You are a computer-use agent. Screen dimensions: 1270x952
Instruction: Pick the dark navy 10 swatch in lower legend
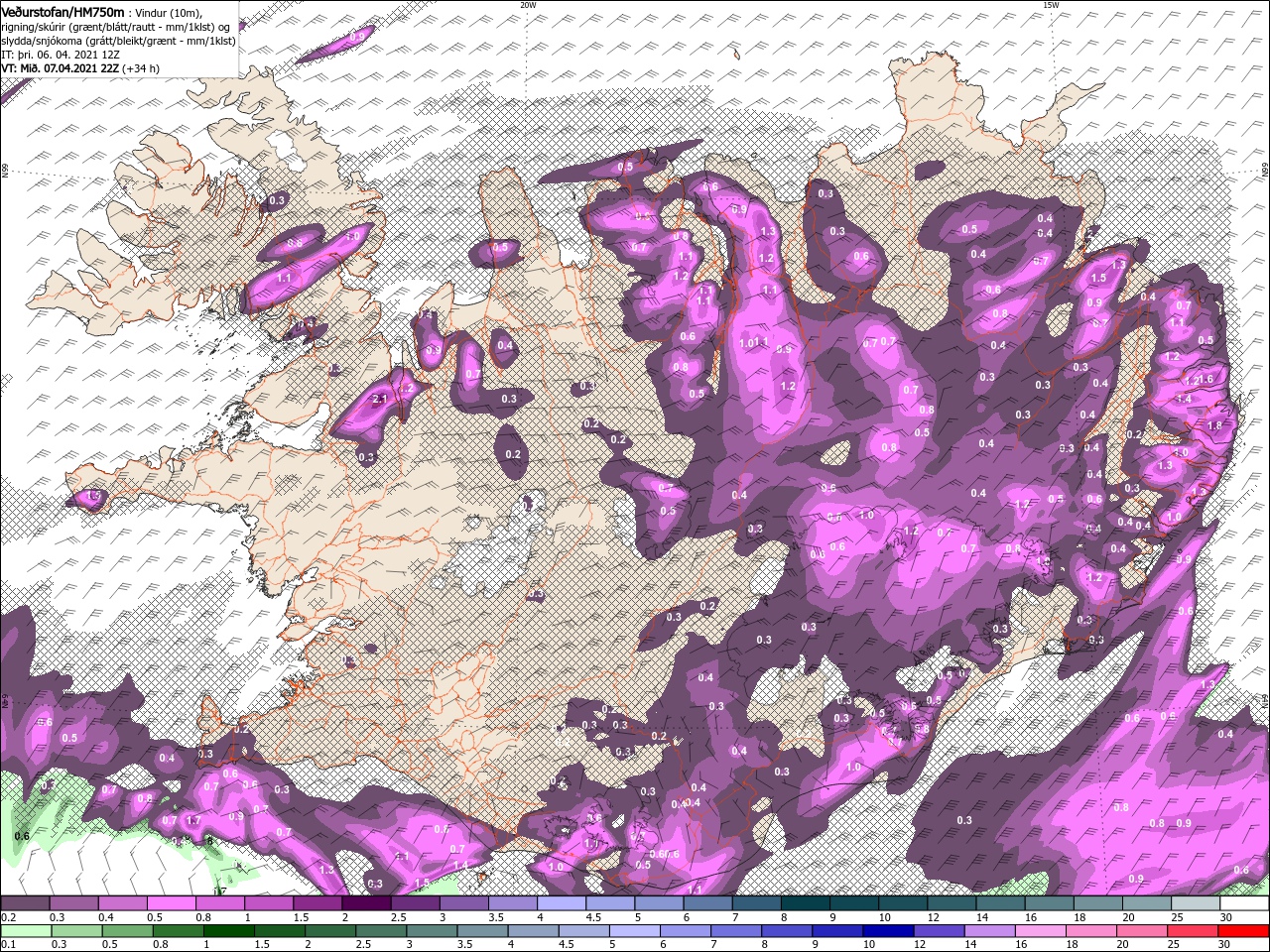(887, 932)
